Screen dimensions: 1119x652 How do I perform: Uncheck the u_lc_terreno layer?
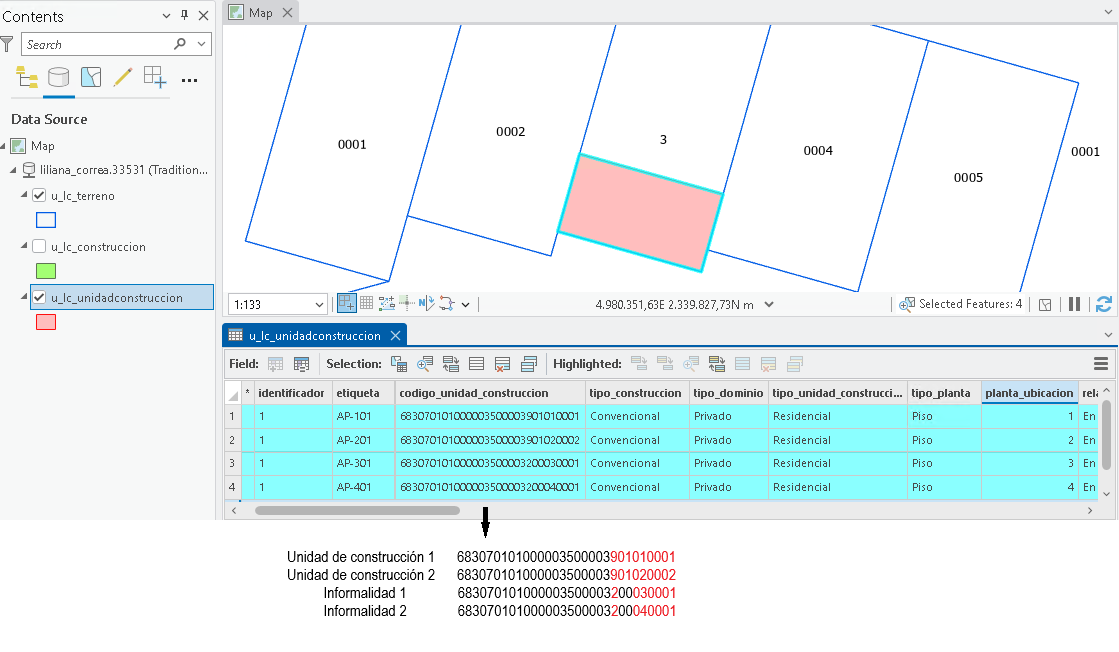point(39,195)
